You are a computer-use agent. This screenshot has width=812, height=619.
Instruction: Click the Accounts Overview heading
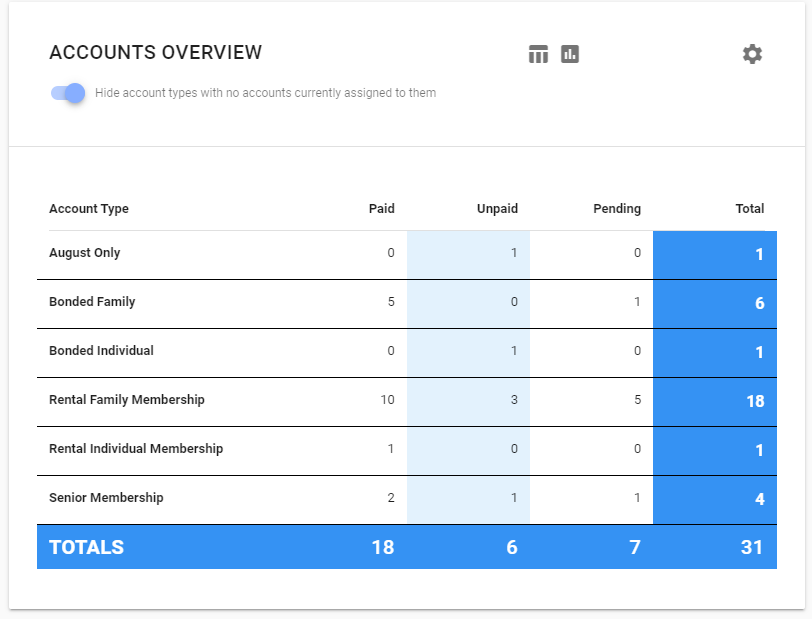click(x=155, y=52)
